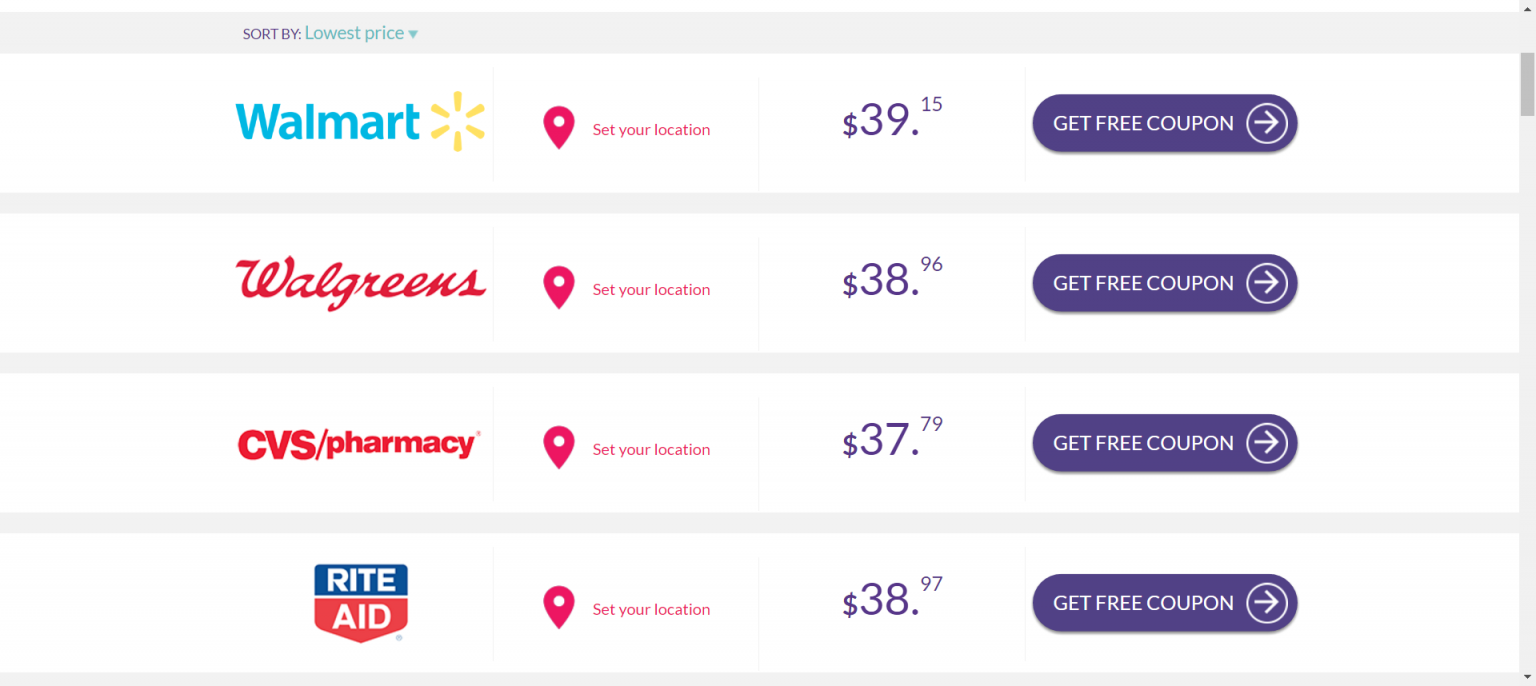This screenshot has width=1536, height=686.
Task: Get free coupon for Rite Aid
Action: pyautogui.click(x=1165, y=603)
